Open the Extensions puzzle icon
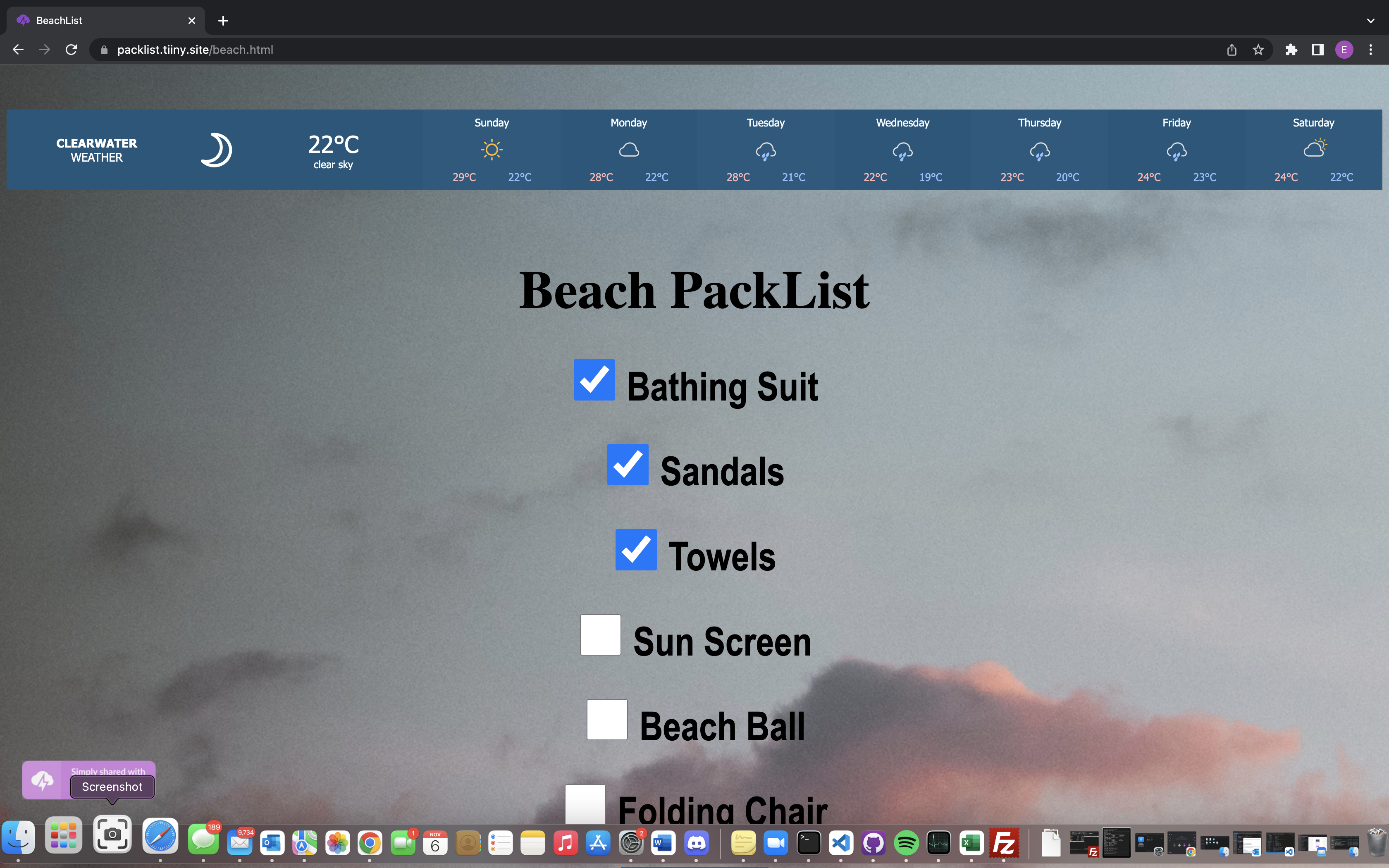Screen dimensions: 1389x868 click(1291, 50)
